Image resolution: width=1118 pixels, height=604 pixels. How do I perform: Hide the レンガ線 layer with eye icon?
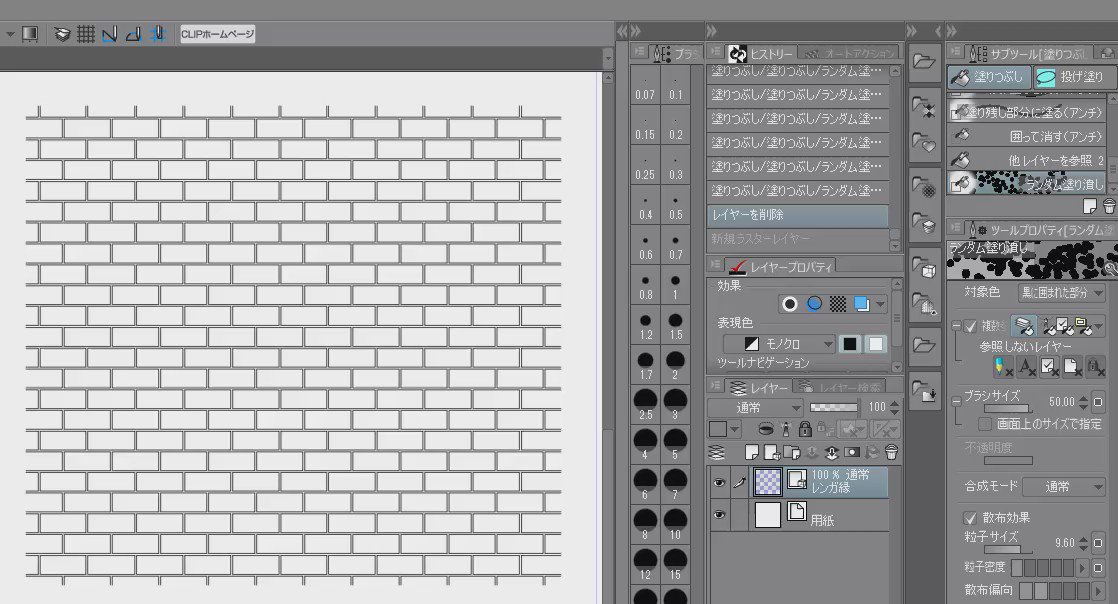pyautogui.click(x=719, y=482)
